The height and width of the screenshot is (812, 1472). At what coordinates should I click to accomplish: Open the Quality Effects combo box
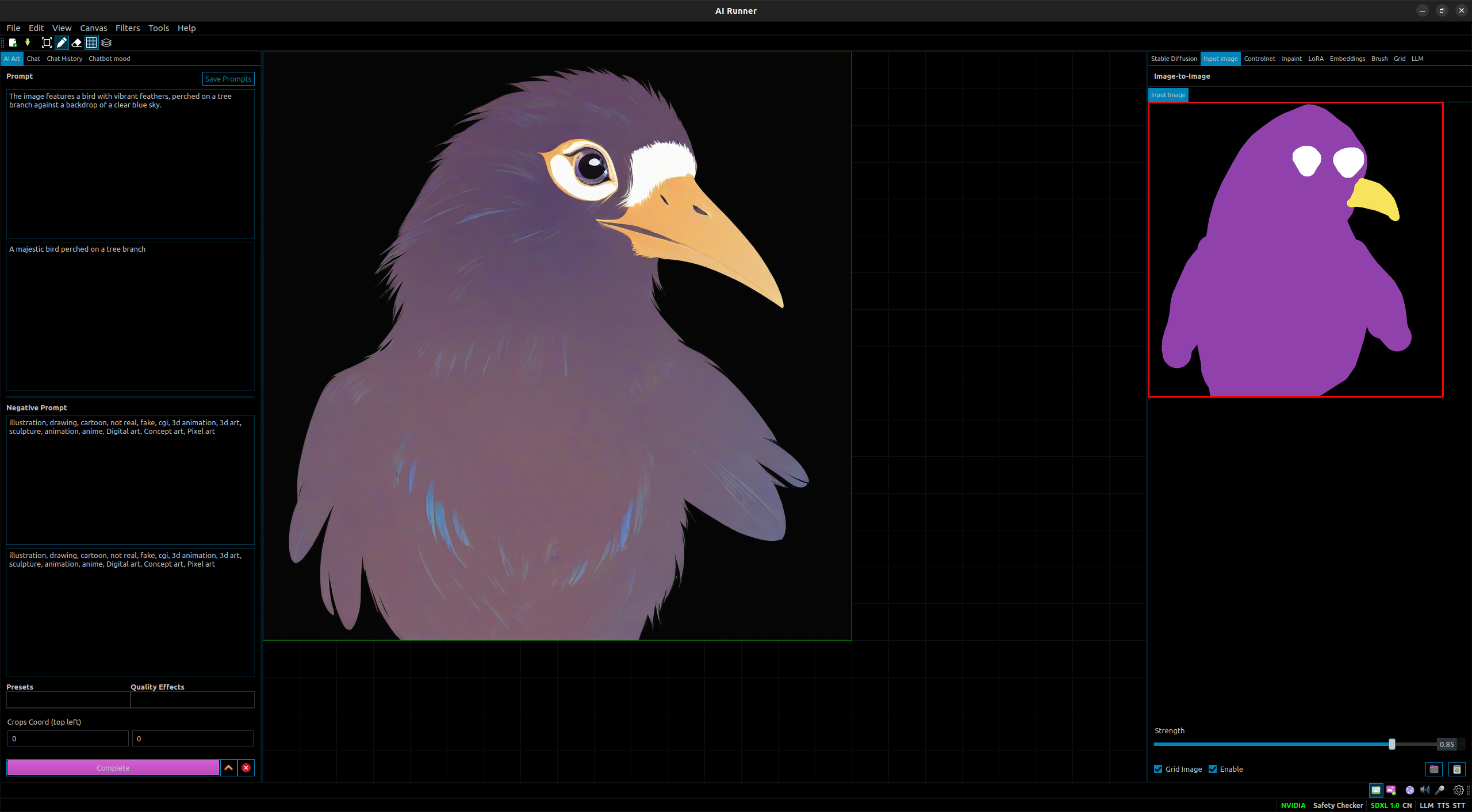(x=192, y=700)
